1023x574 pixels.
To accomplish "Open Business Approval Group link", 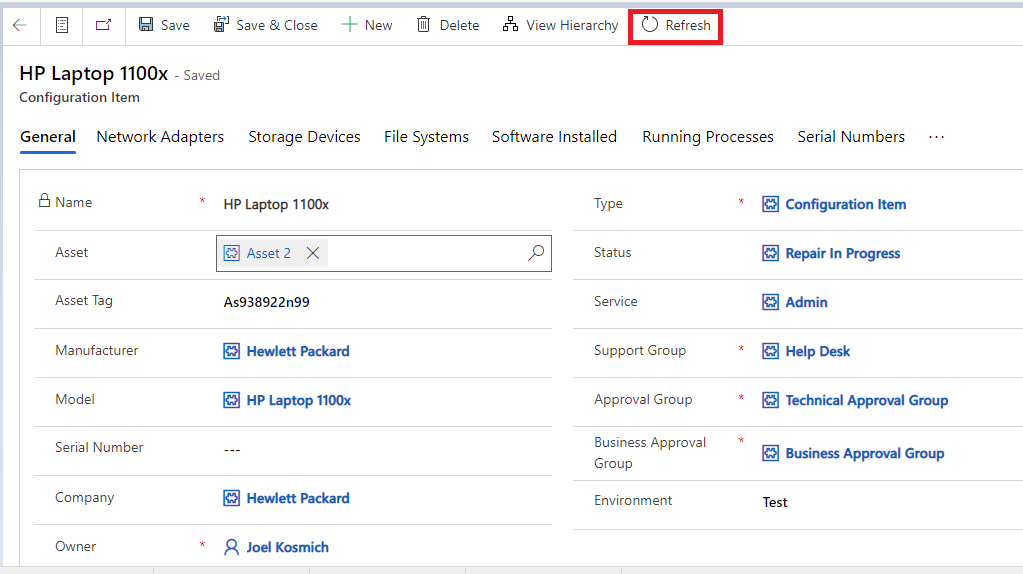I will click(864, 453).
